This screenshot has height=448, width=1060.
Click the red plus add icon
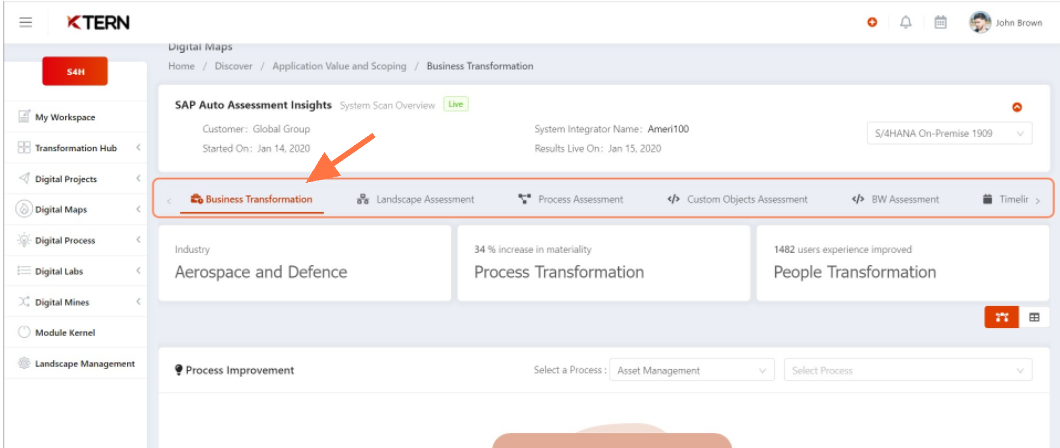tap(872, 22)
